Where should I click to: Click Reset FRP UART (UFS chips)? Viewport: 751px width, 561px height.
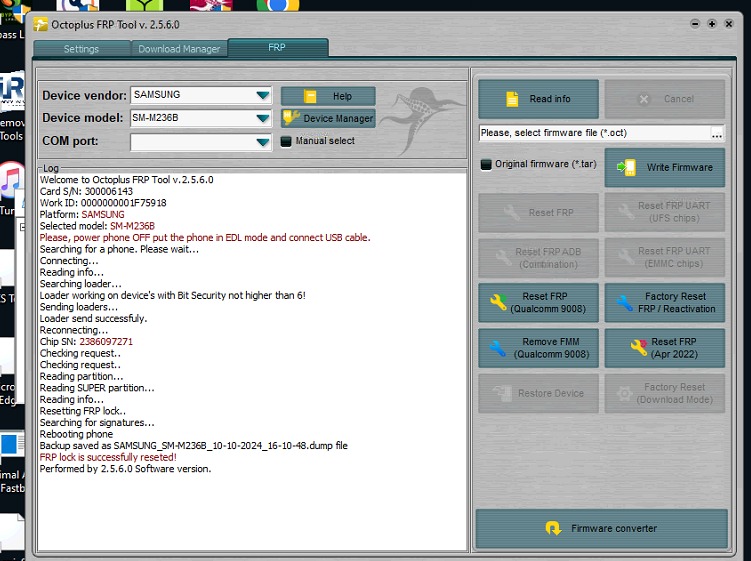coord(665,213)
